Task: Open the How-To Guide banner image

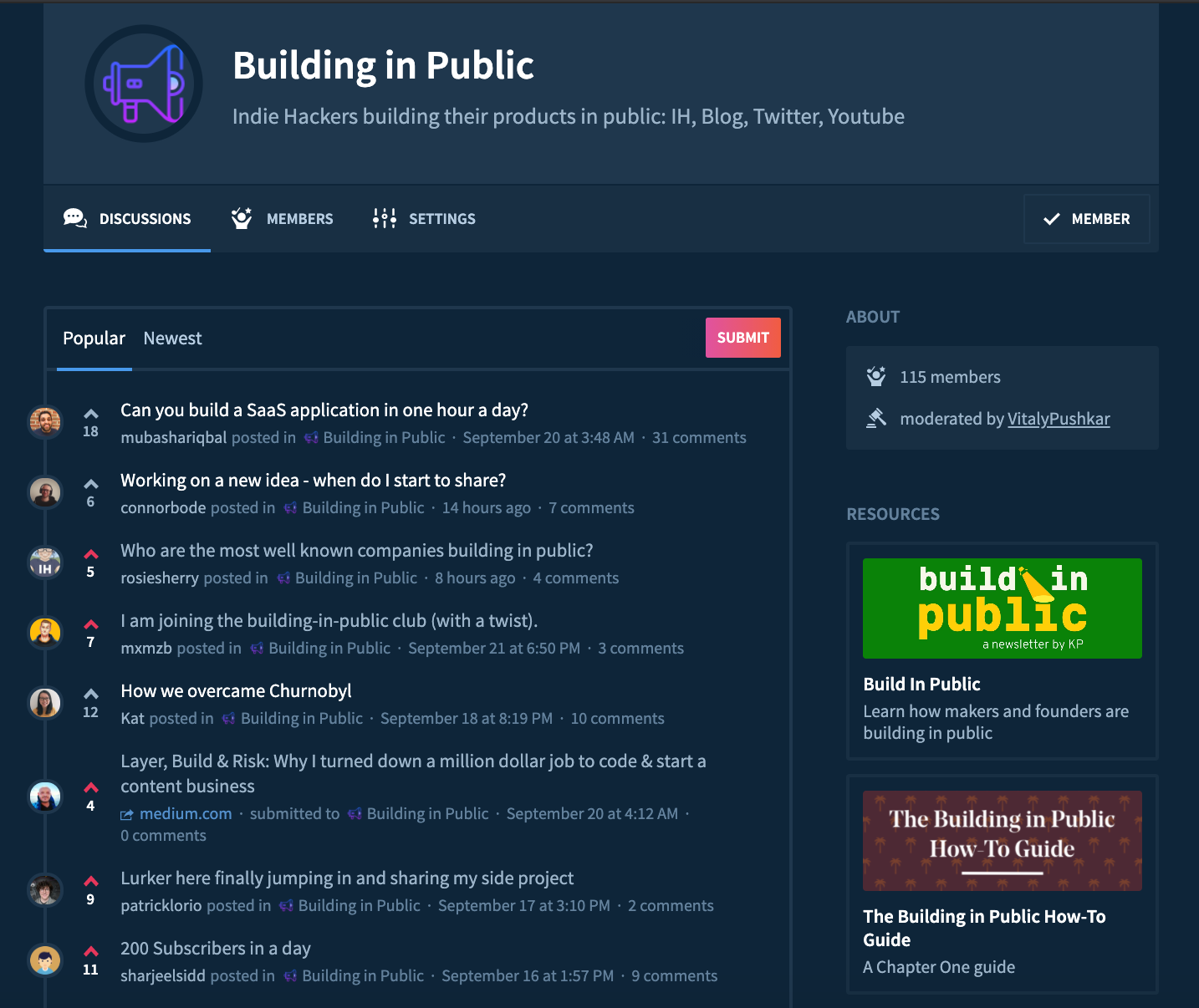Action: 1003,841
